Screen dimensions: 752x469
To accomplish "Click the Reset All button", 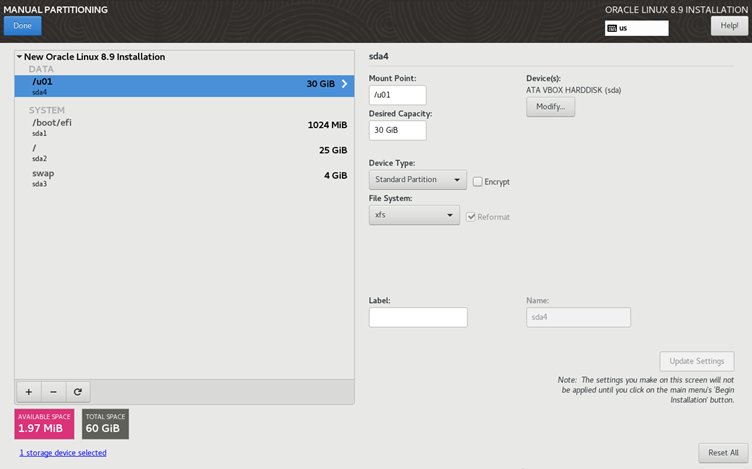I will (x=722, y=453).
